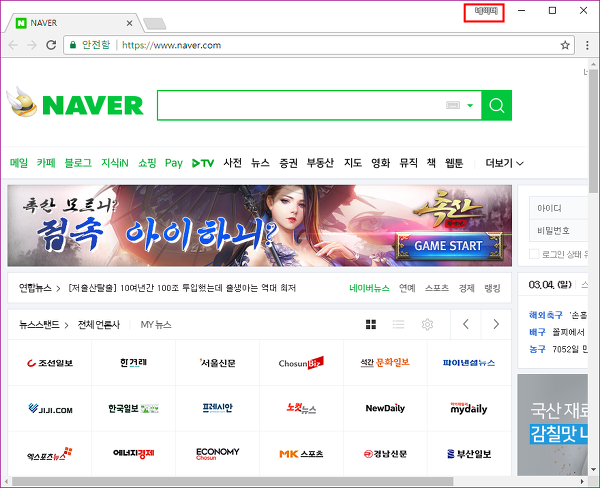Select the 경제 news tab
Viewport: 600px width, 488px height.
pyautogui.click(x=467, y=288)
